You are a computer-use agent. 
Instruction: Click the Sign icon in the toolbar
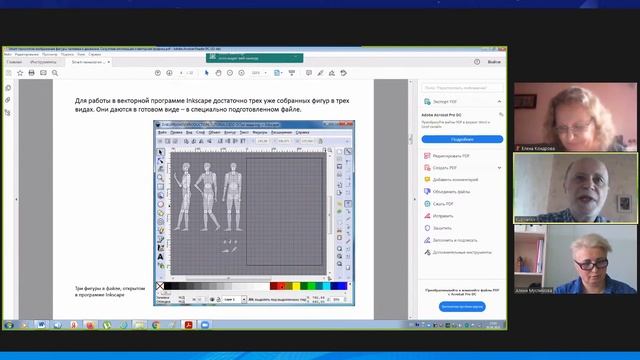[x=332, y=73]
